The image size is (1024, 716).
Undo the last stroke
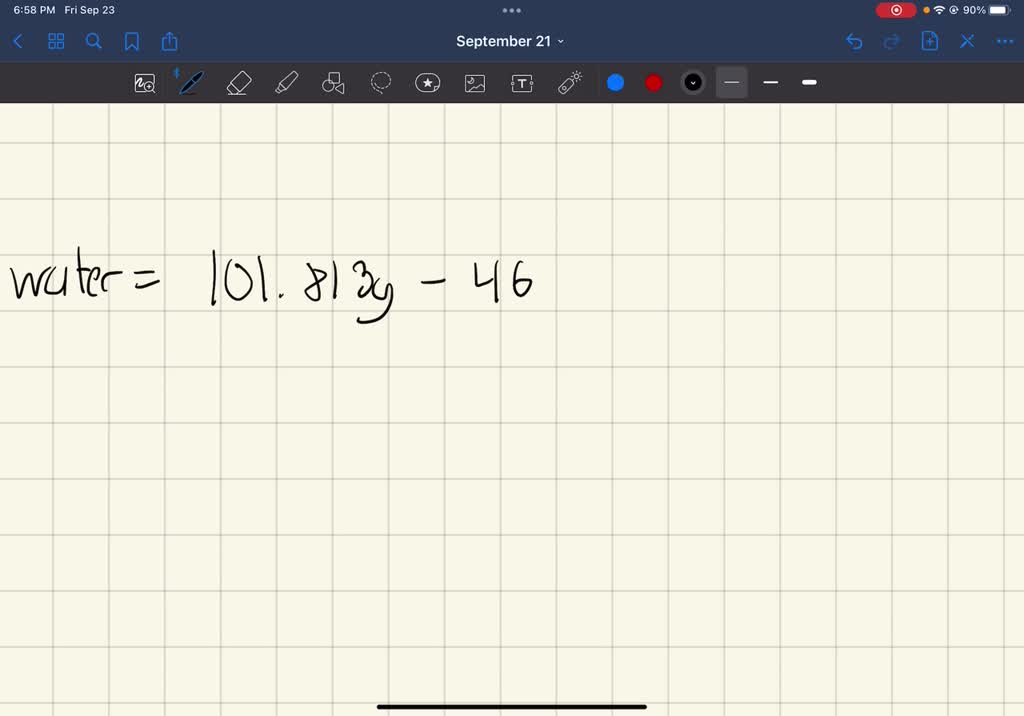click(x=853, y=41)
